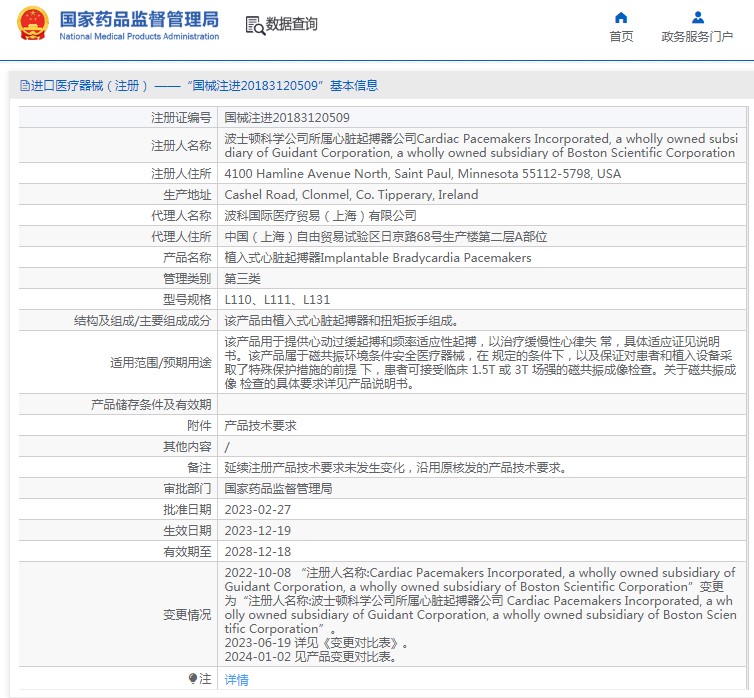Click intended use text mentioning 1.5T 或 3T
This screenshot has height=698, width=754.
[481, 363]
